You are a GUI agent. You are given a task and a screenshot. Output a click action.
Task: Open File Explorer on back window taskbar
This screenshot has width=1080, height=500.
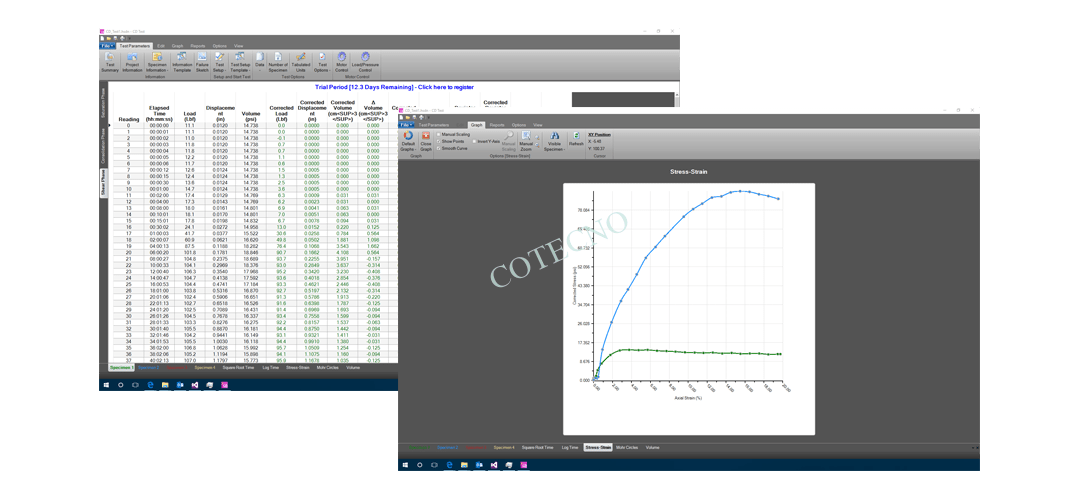(x=165, y=386)
